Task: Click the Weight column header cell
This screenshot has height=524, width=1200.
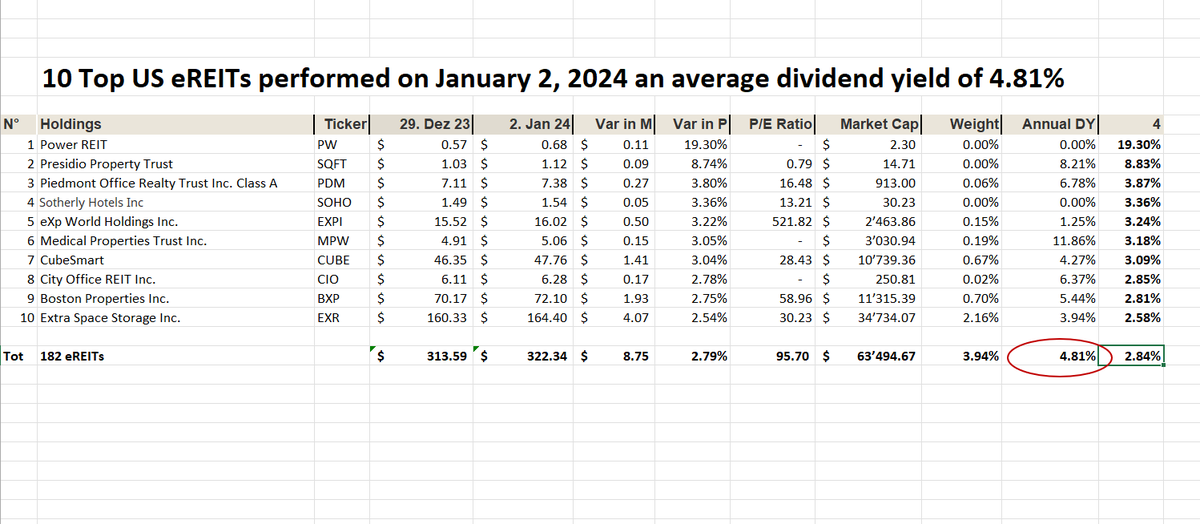Action: coord(963,125)
